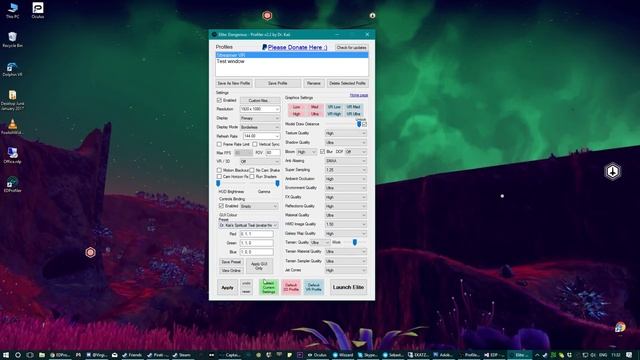Toggle the Blur checkbox
This screenshot has height=360, width=640.
(x=322, y=151)
